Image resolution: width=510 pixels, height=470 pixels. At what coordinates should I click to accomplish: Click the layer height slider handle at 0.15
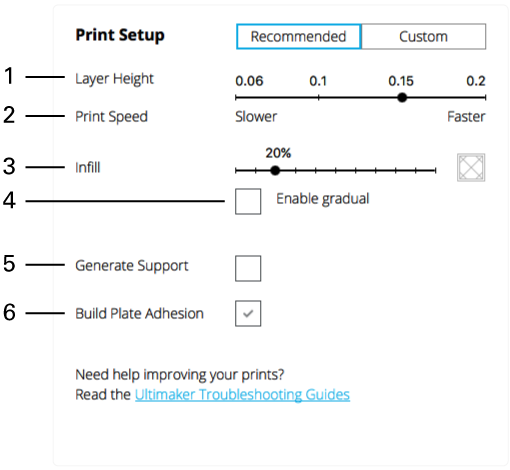click(402, 98)
